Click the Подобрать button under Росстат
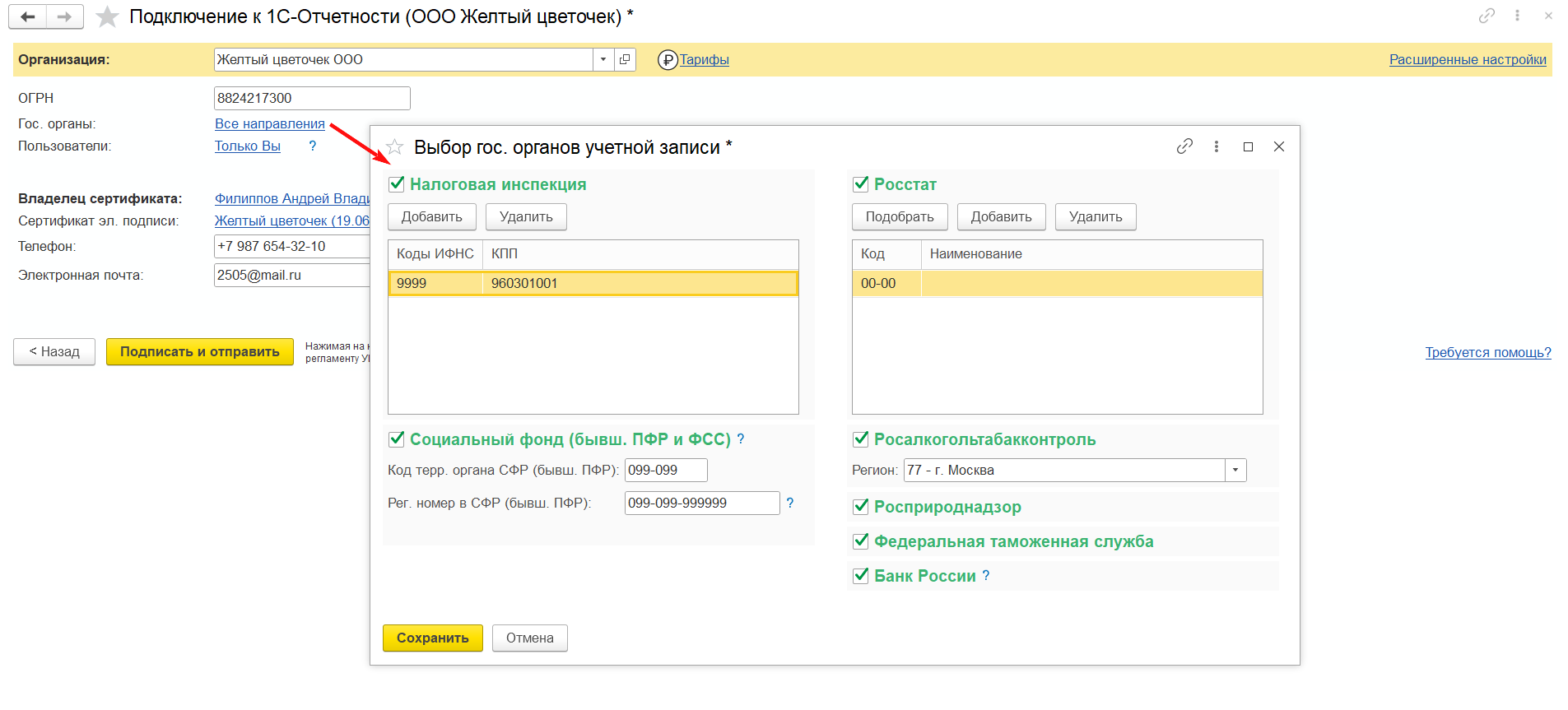This screenshot has height=710, width=1568. point(900,217)
